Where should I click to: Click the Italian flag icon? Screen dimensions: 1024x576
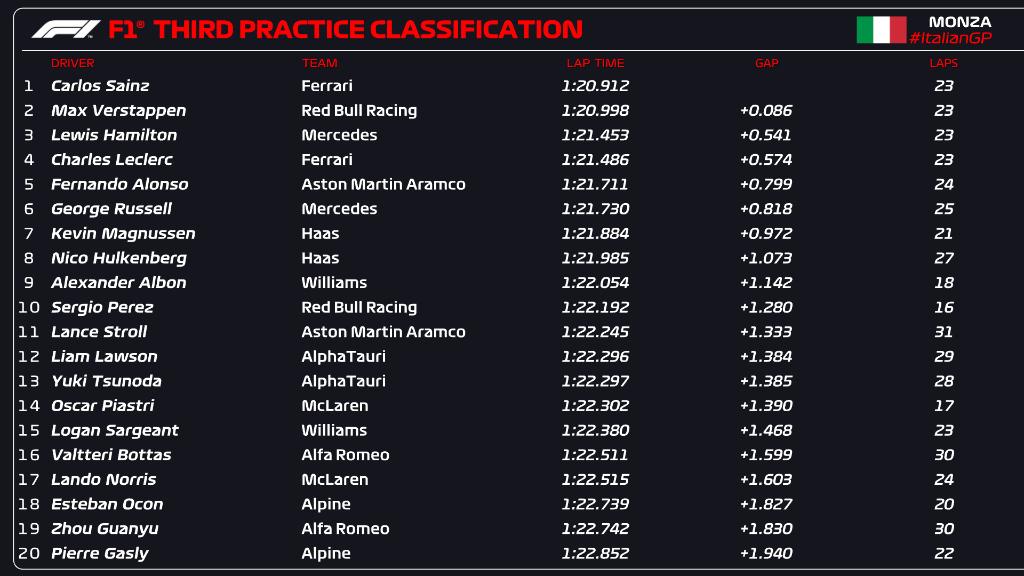coord(881,30)
